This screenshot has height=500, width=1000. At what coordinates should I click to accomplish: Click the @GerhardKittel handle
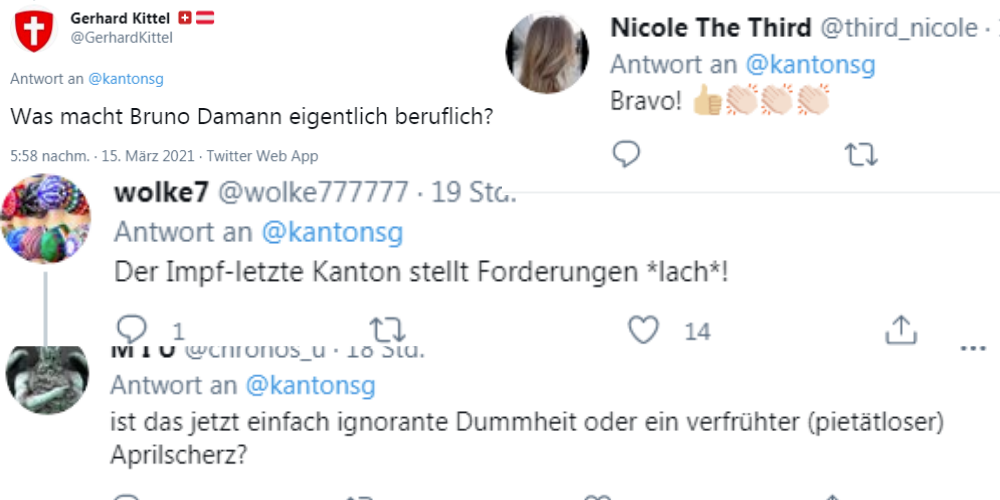[121, 38]
